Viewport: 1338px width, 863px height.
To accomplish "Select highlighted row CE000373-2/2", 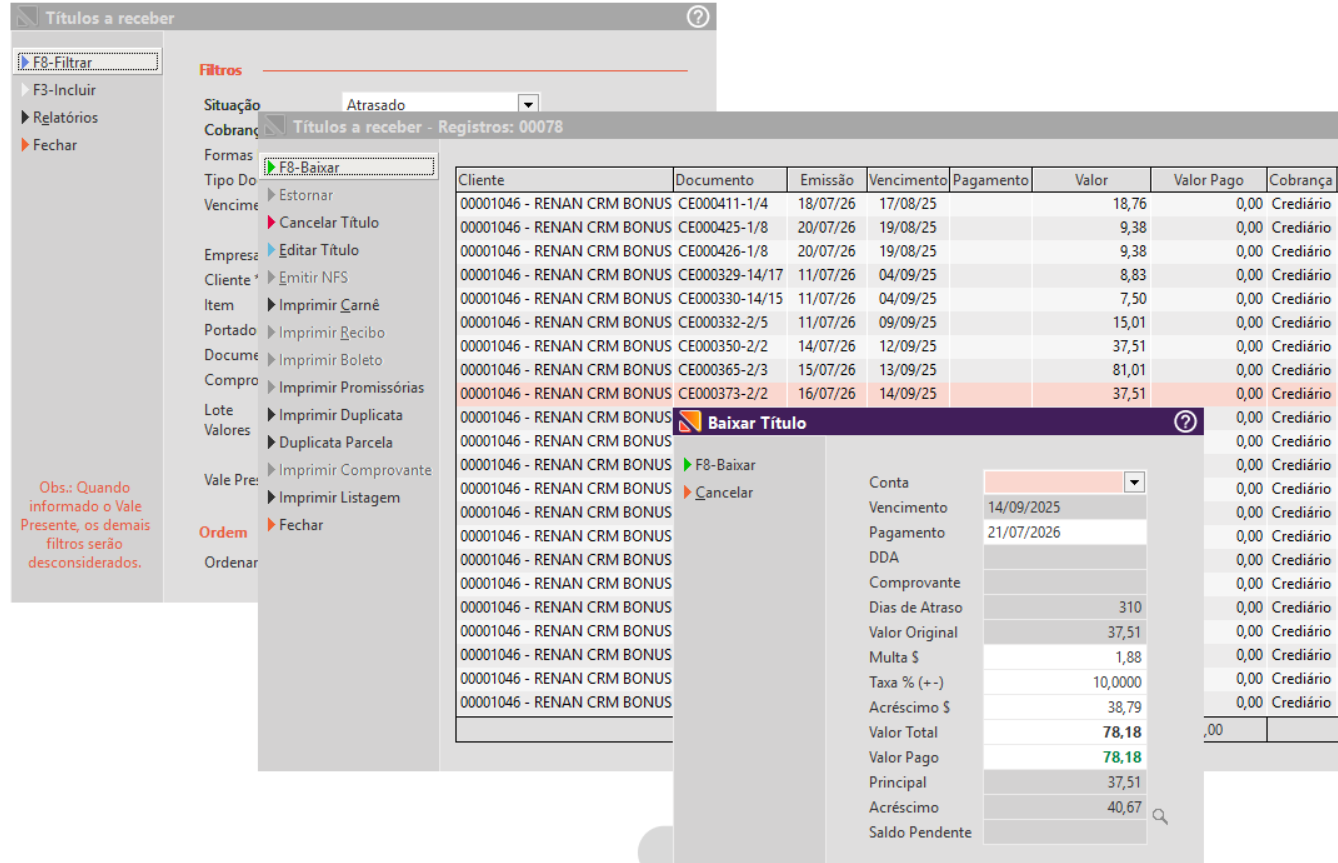I will pos(896,394).
